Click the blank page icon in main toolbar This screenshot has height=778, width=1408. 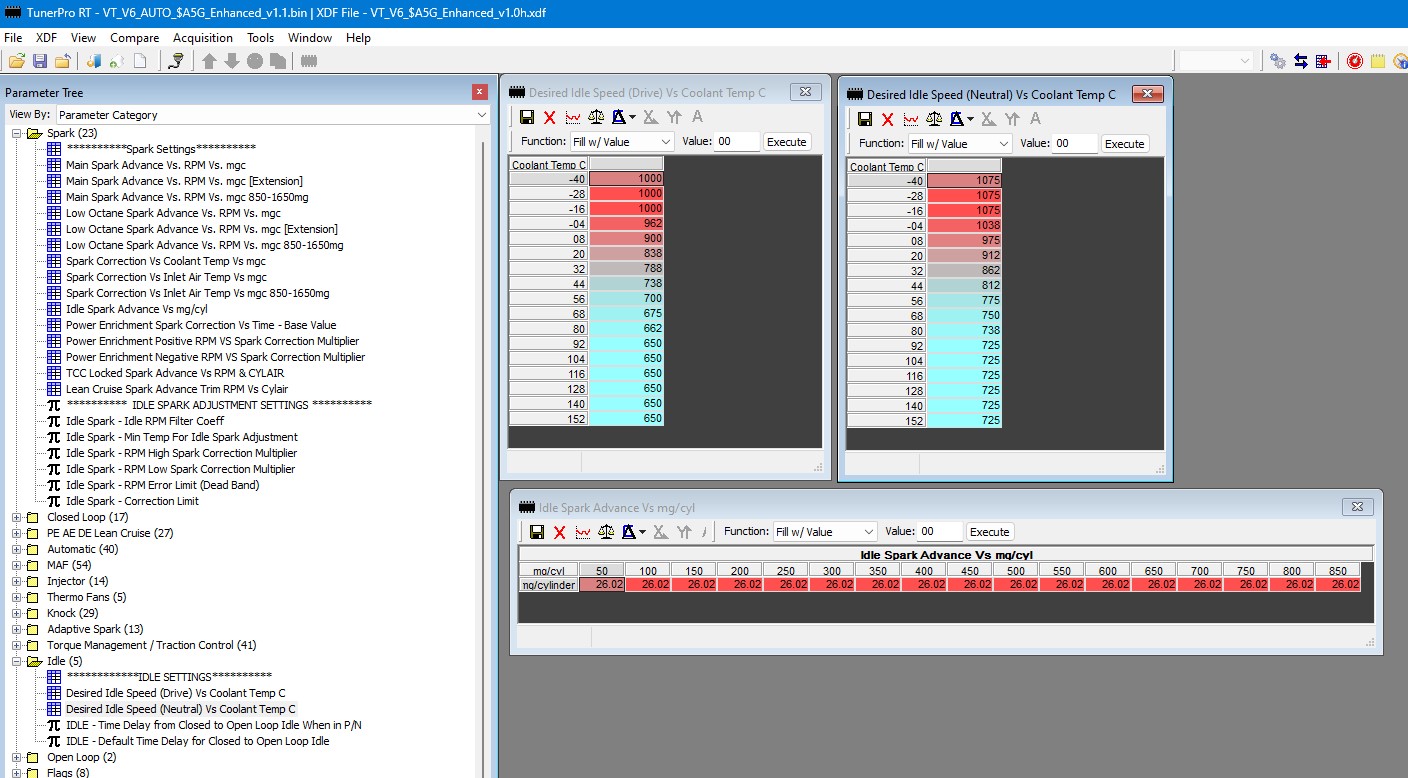[140, 61]
